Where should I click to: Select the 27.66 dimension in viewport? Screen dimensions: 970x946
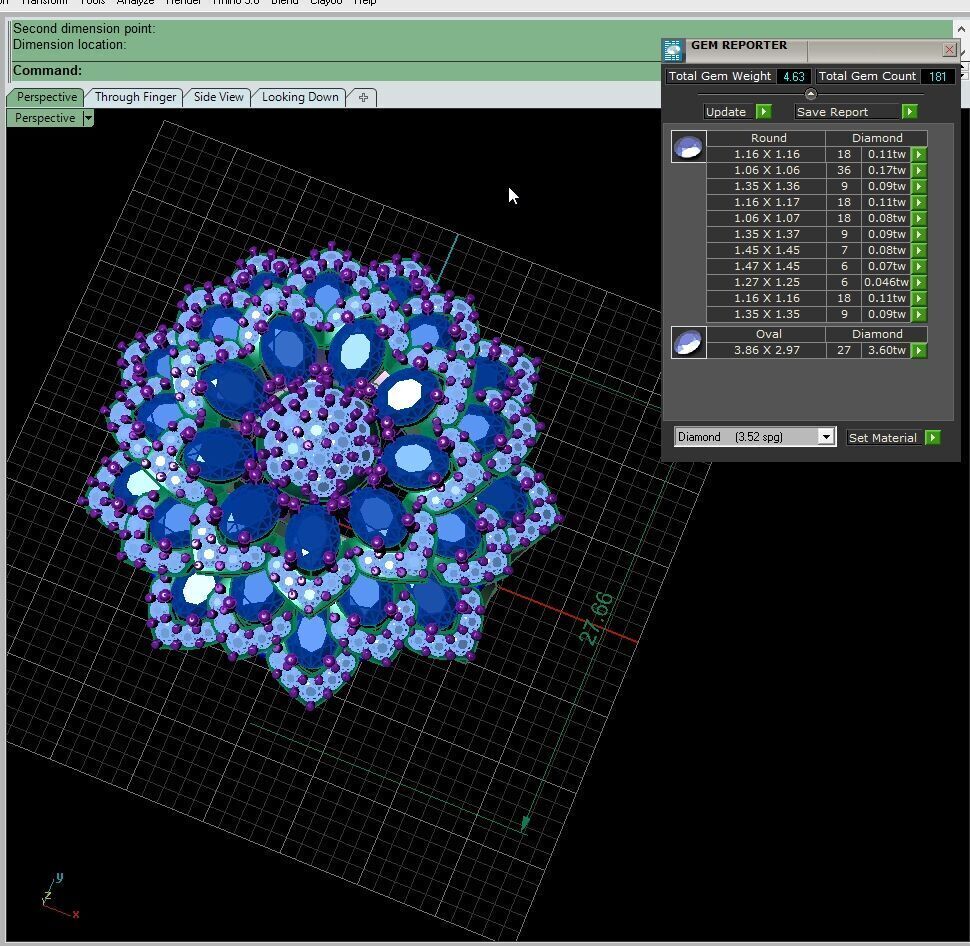point(597,617)
